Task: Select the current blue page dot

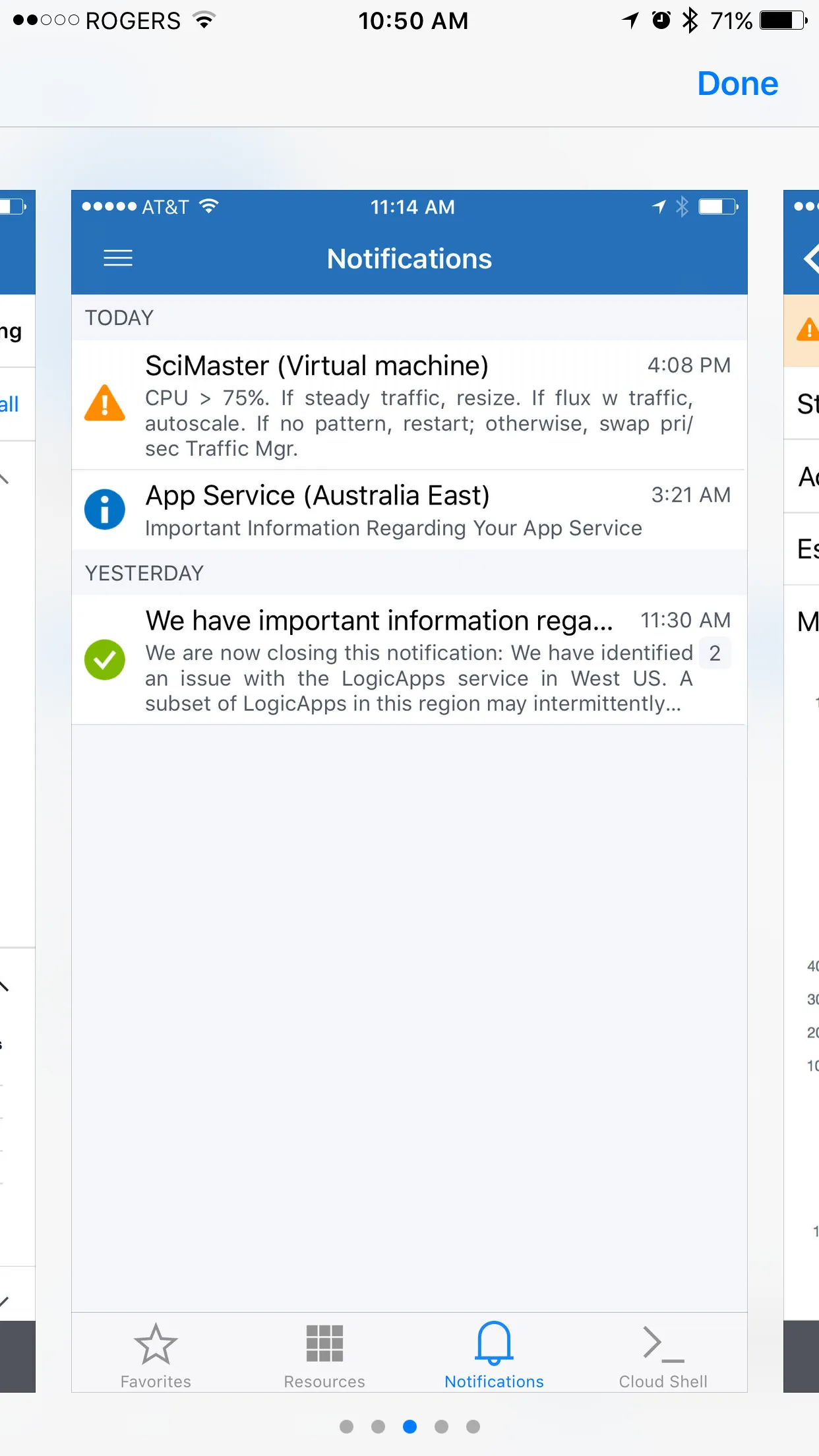Action: tap(409, 1427)
